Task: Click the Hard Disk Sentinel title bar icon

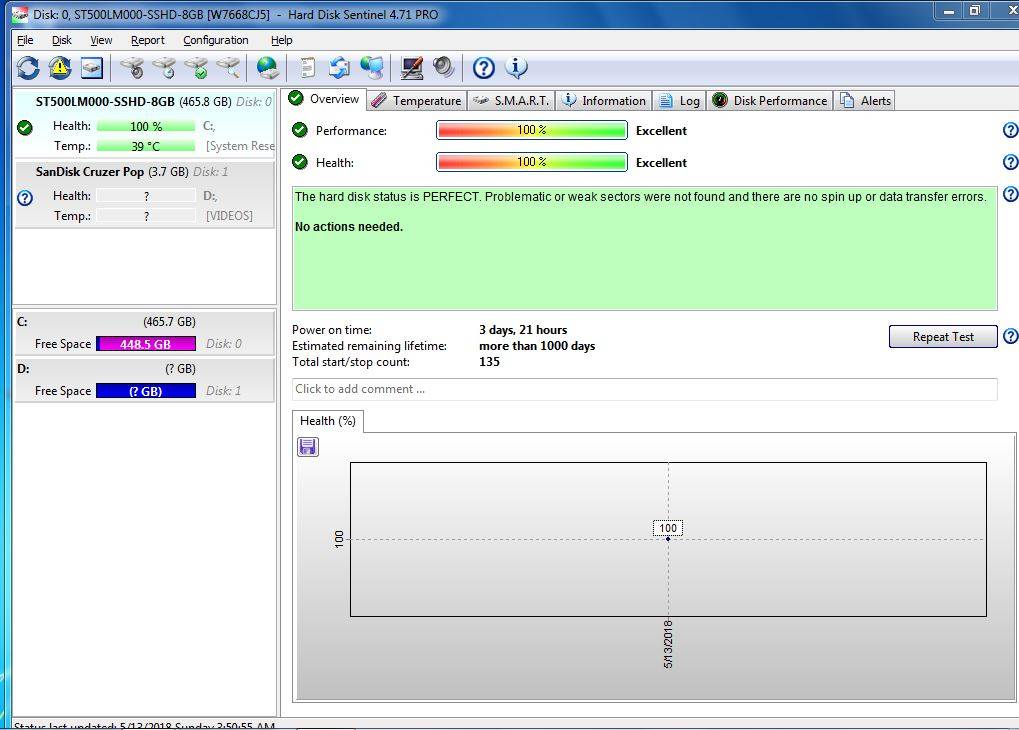Action: click(20, 14)
